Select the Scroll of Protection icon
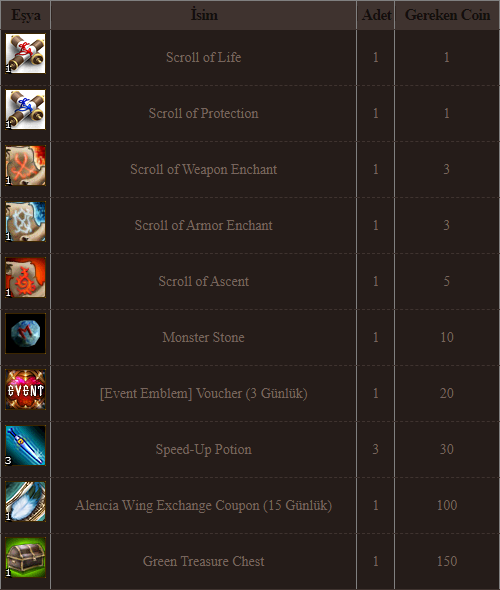Viewport: 500px width, 590px height. (25, 109)
